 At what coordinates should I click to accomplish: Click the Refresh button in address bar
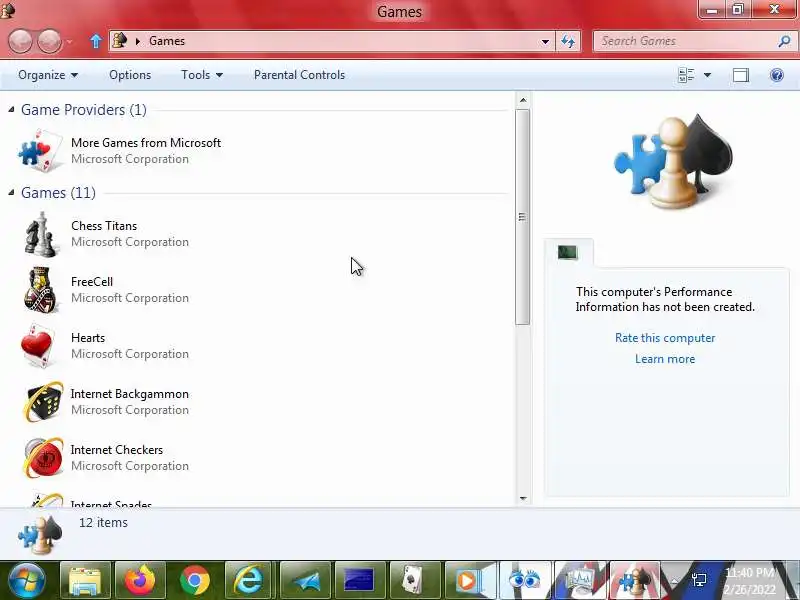click(x=568, y=41)
